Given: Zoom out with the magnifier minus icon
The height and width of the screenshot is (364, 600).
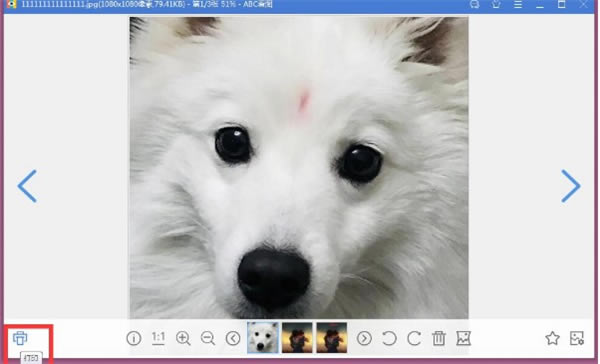Looking at the screenshot, I should pos(208,338).
